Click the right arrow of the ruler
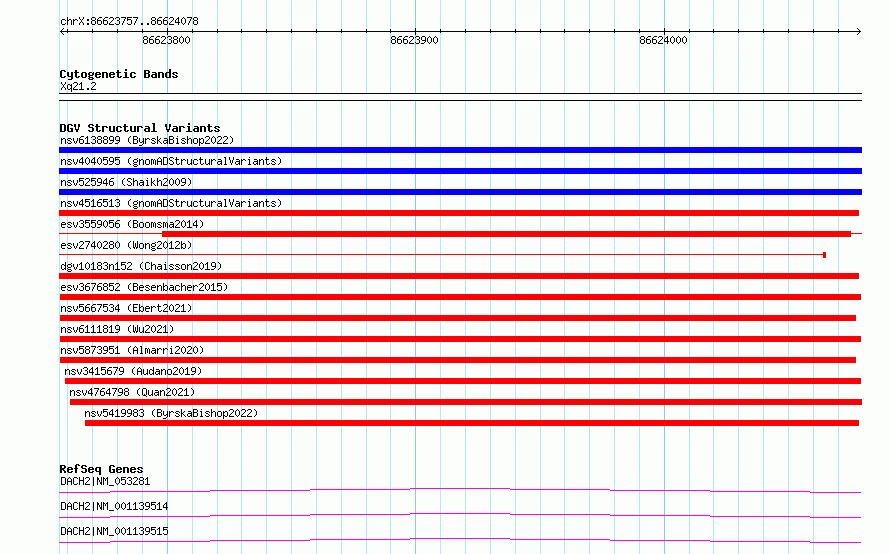 859,31
